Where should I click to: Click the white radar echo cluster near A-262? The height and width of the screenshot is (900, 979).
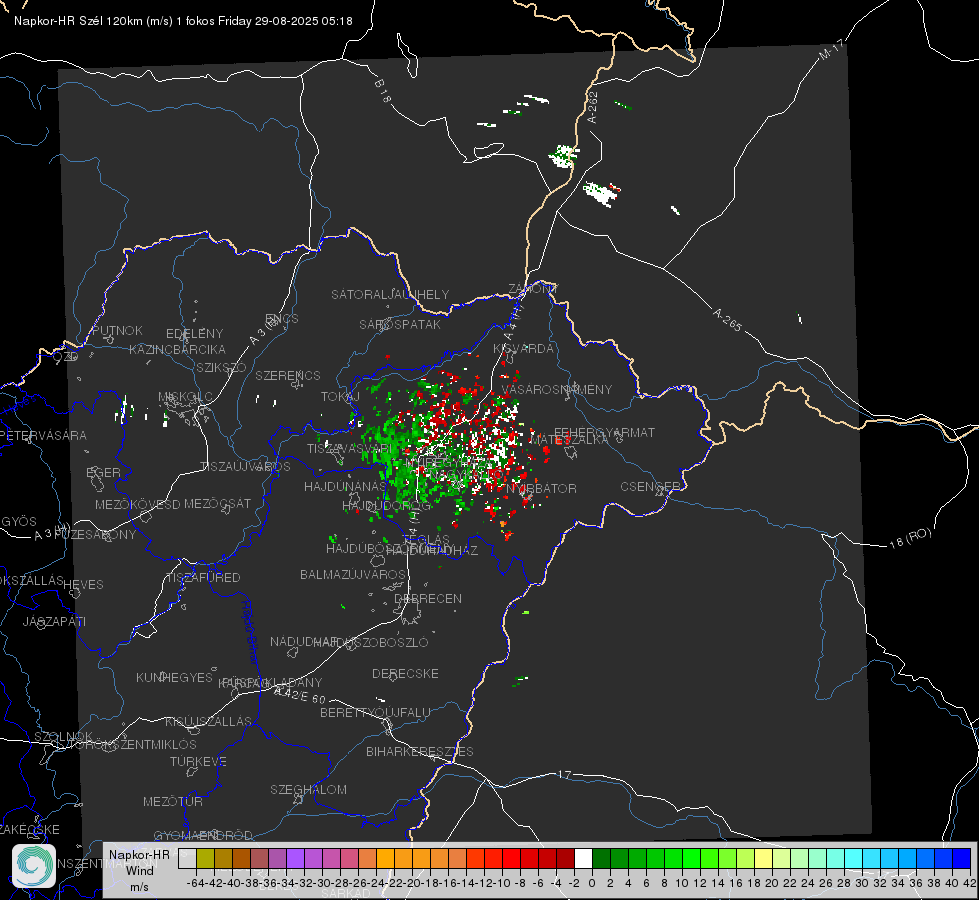564,156
